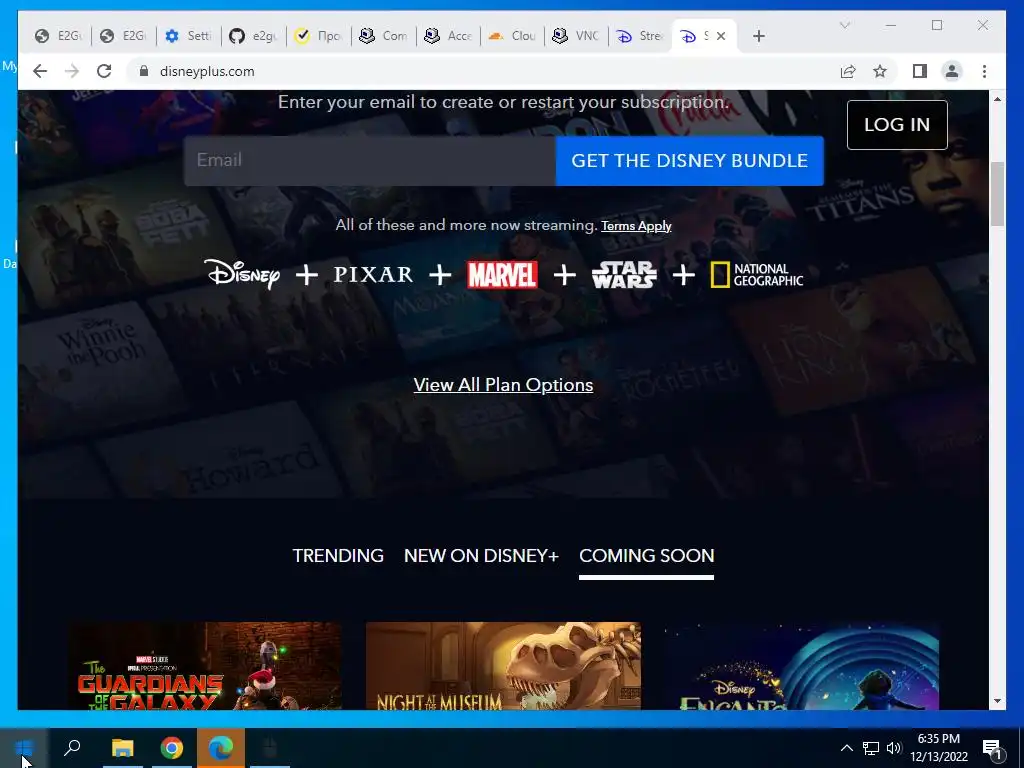Open the volume control in tray

[894, 748]
